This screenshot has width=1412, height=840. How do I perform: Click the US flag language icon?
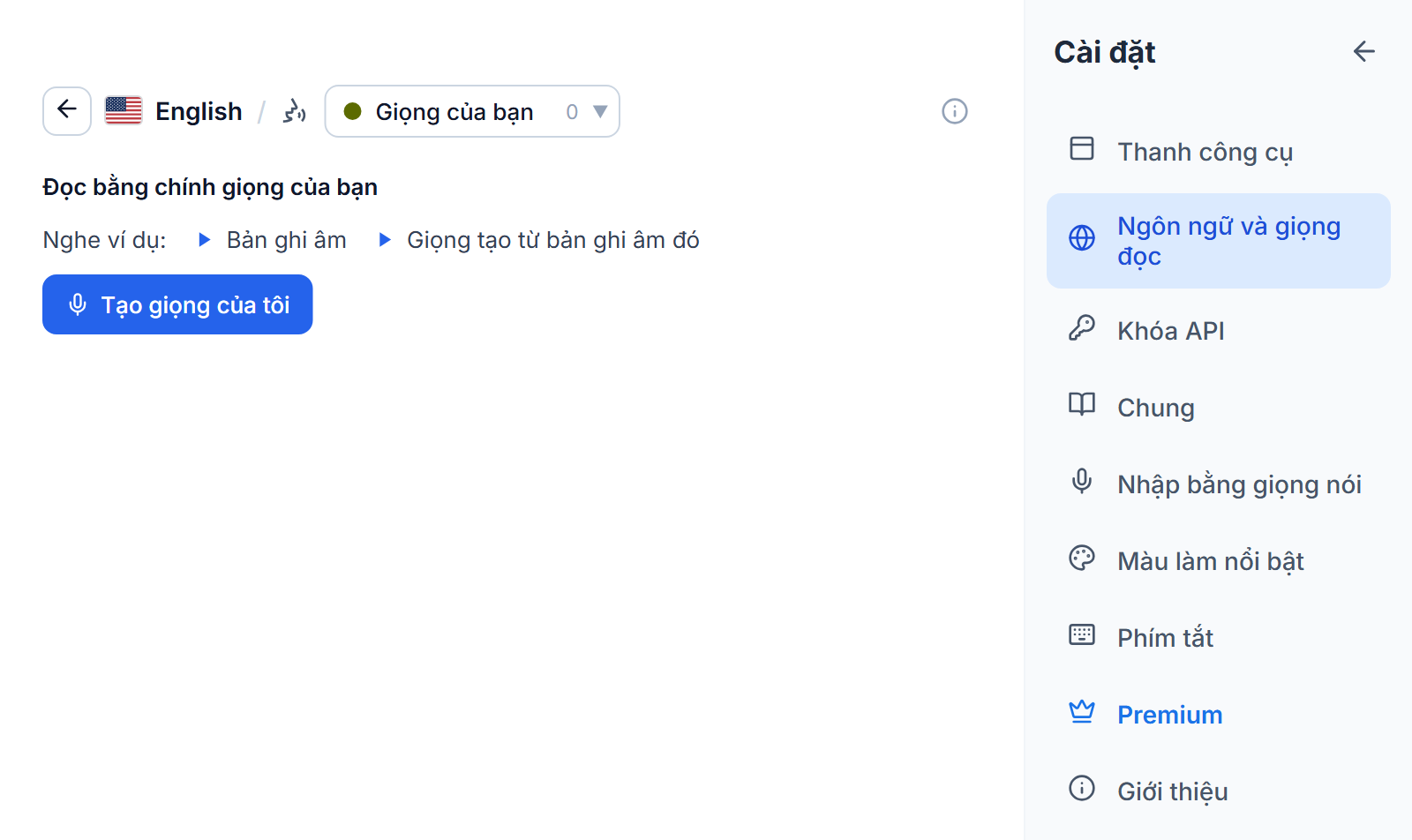click(x=124, y=111)
